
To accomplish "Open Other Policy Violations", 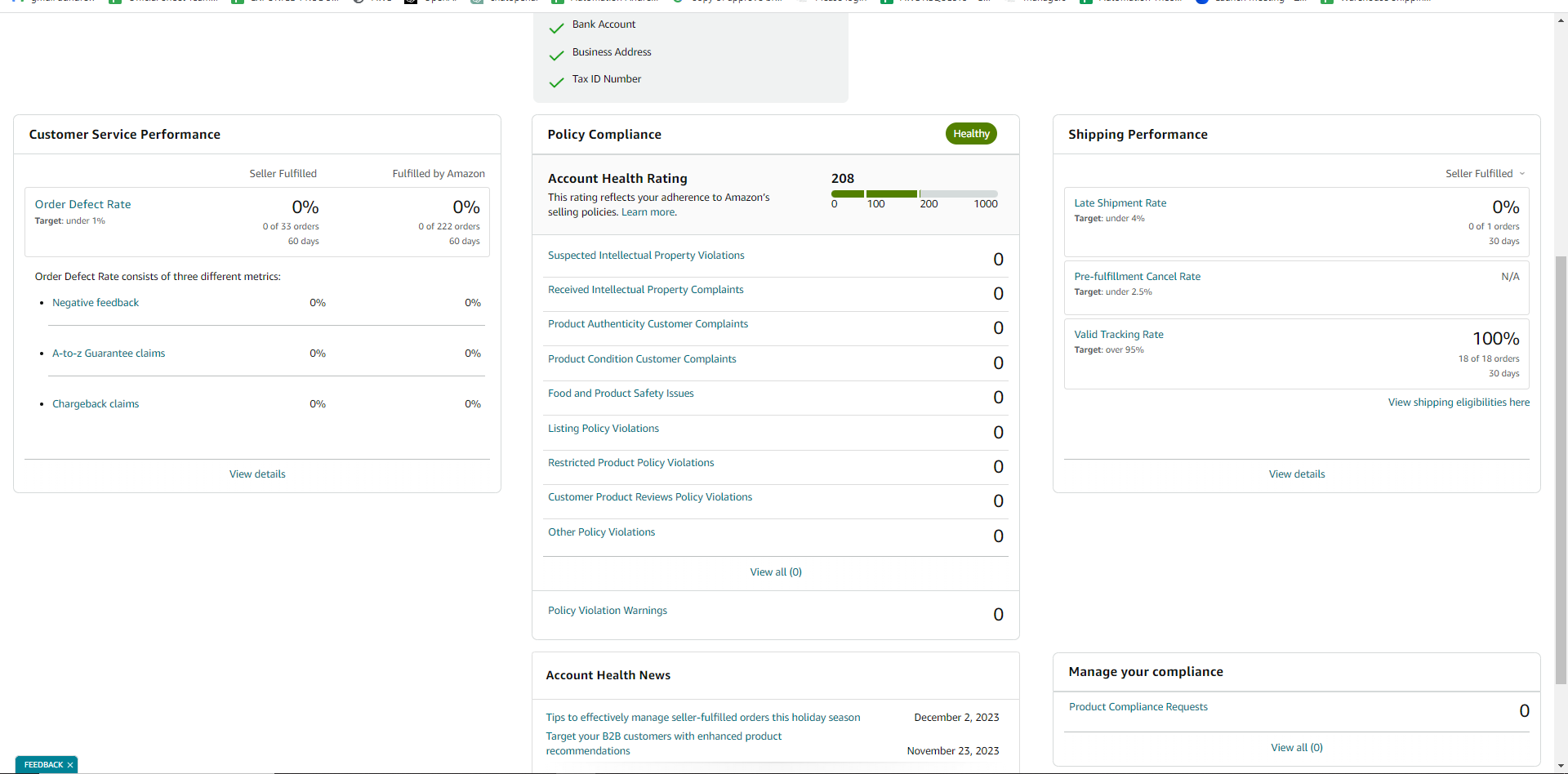I will pos(601,532).
